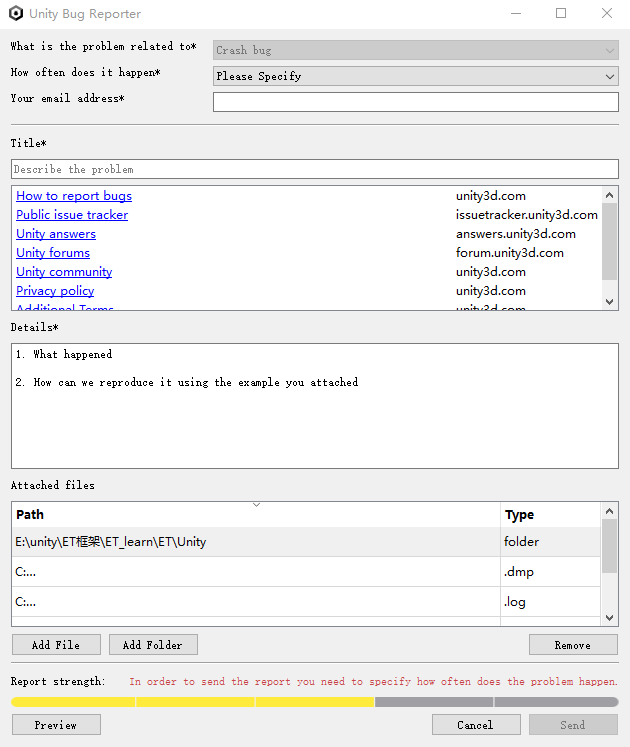Open the 'Unity forums' link
Image resolution: width=630 pixels, height=747 pixels.
coord(53,253)
